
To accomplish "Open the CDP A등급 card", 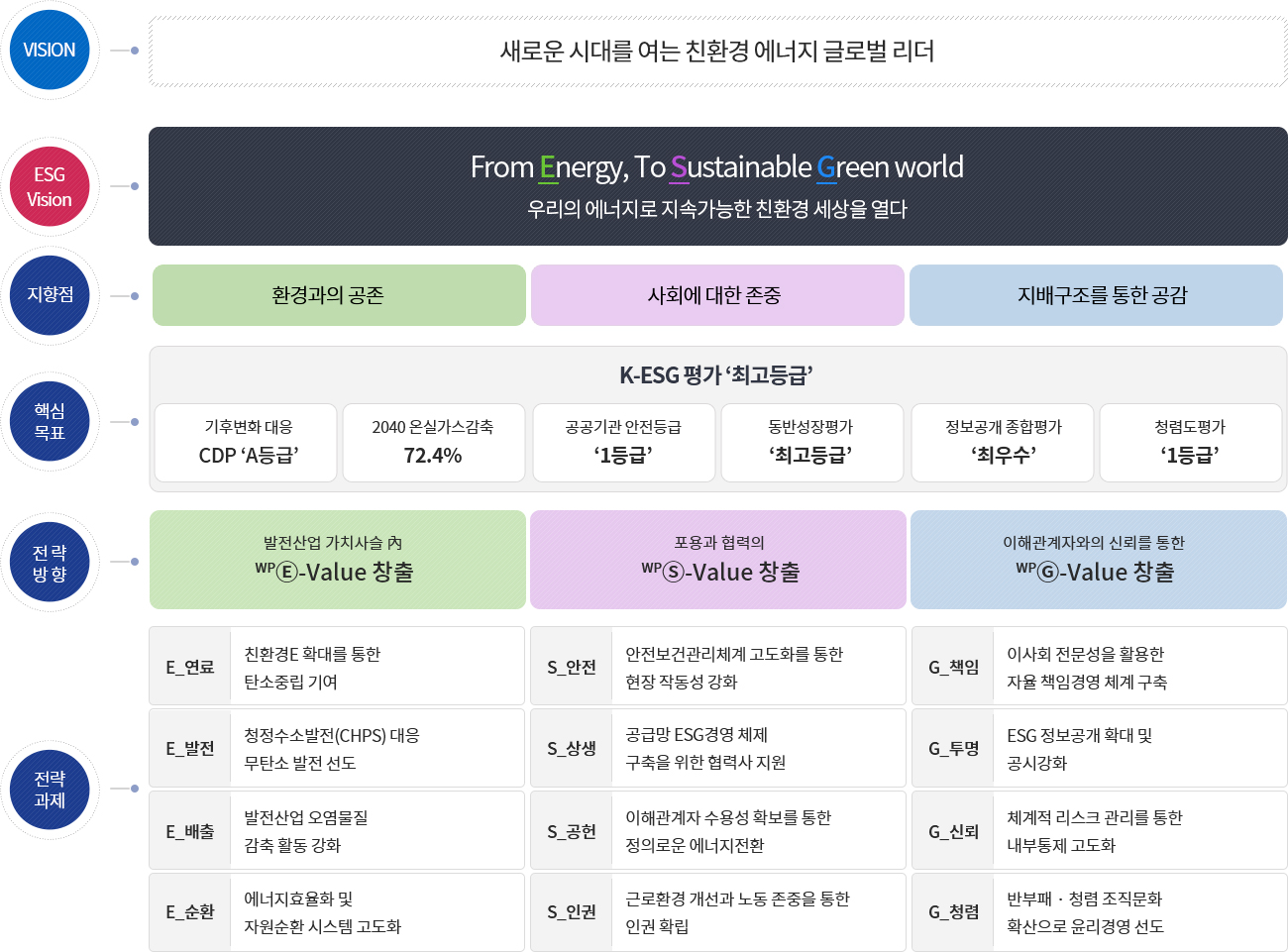I will click(x=245, y=442).
